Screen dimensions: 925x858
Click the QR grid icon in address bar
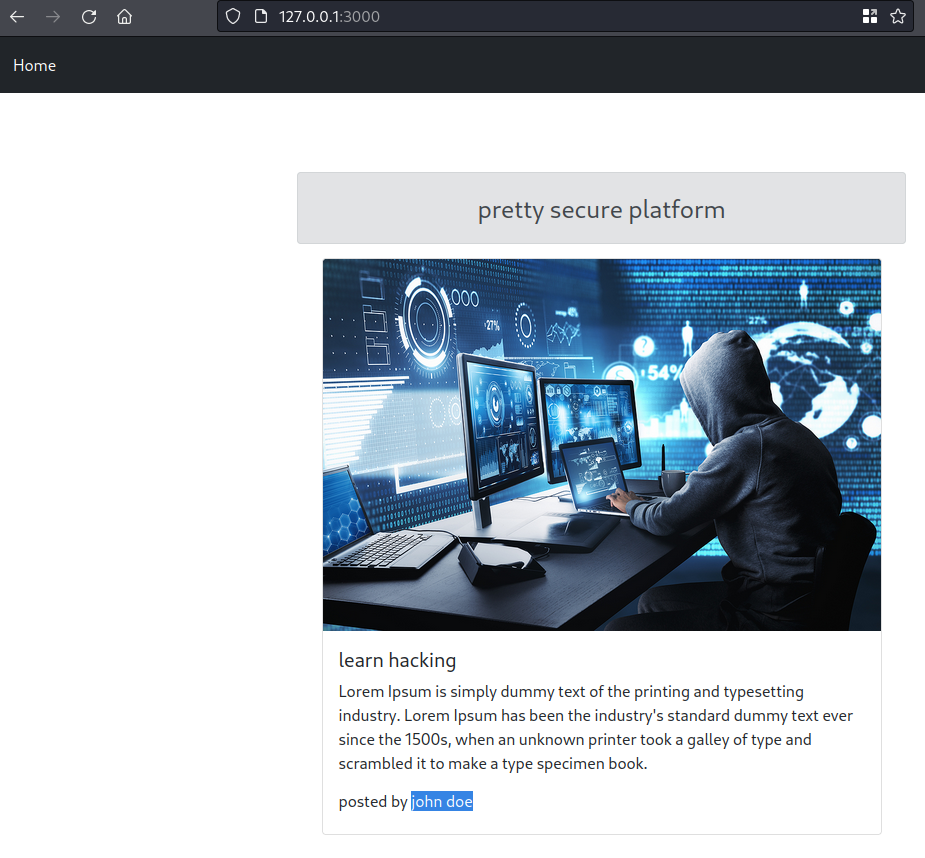(x=870, y=17)
